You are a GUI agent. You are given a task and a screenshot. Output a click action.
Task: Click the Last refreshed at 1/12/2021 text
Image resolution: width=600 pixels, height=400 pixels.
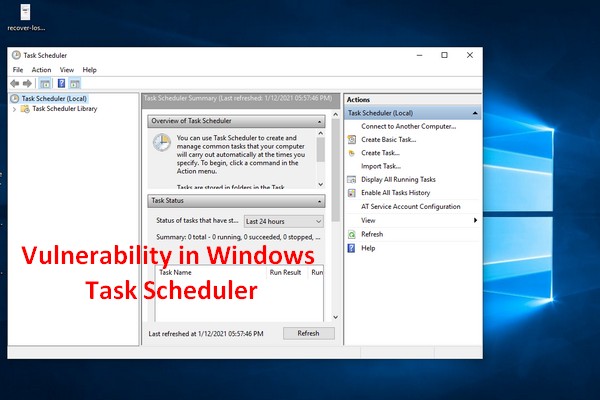click(206, 334)
